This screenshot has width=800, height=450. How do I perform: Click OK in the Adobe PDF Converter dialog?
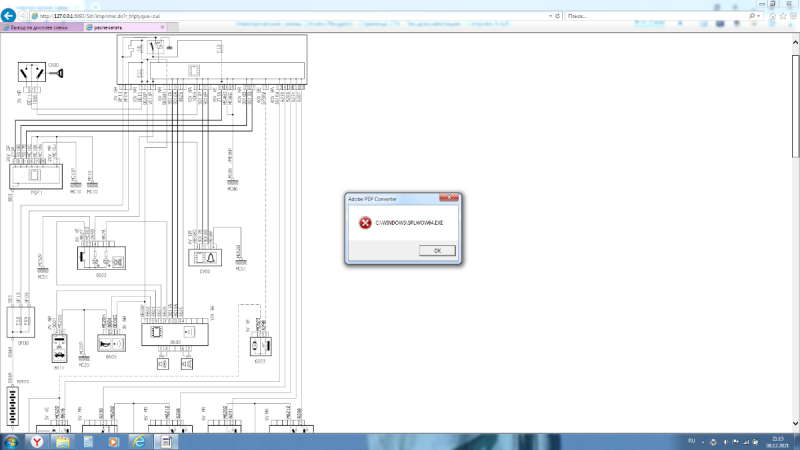pyautogui.click(x=435, y=250)
